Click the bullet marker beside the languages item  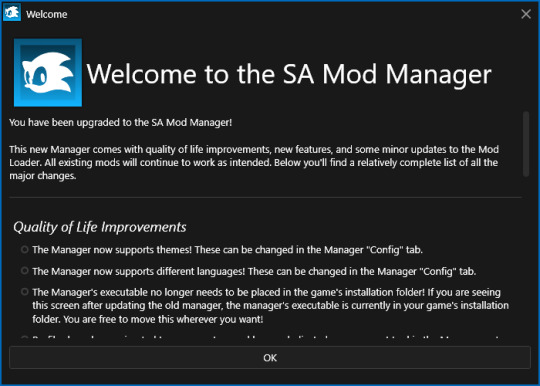pos(24,271)
